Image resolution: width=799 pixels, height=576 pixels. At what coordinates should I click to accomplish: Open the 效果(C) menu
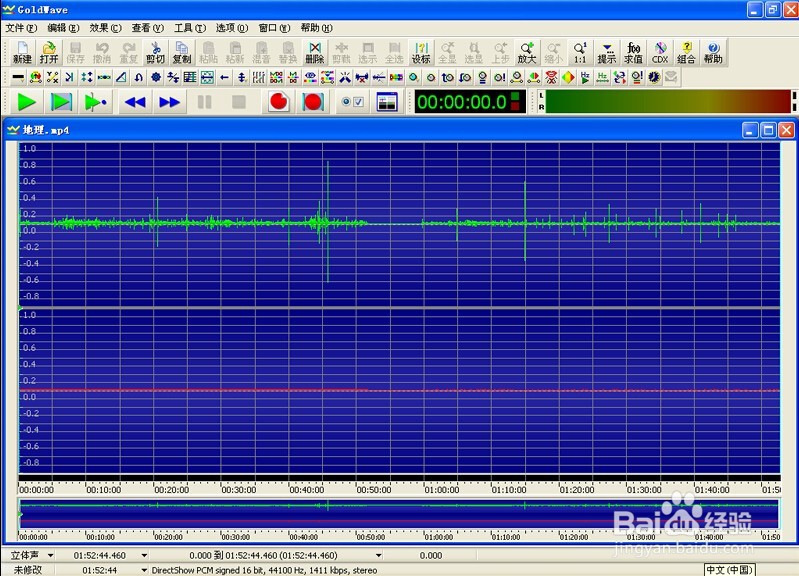105,28
